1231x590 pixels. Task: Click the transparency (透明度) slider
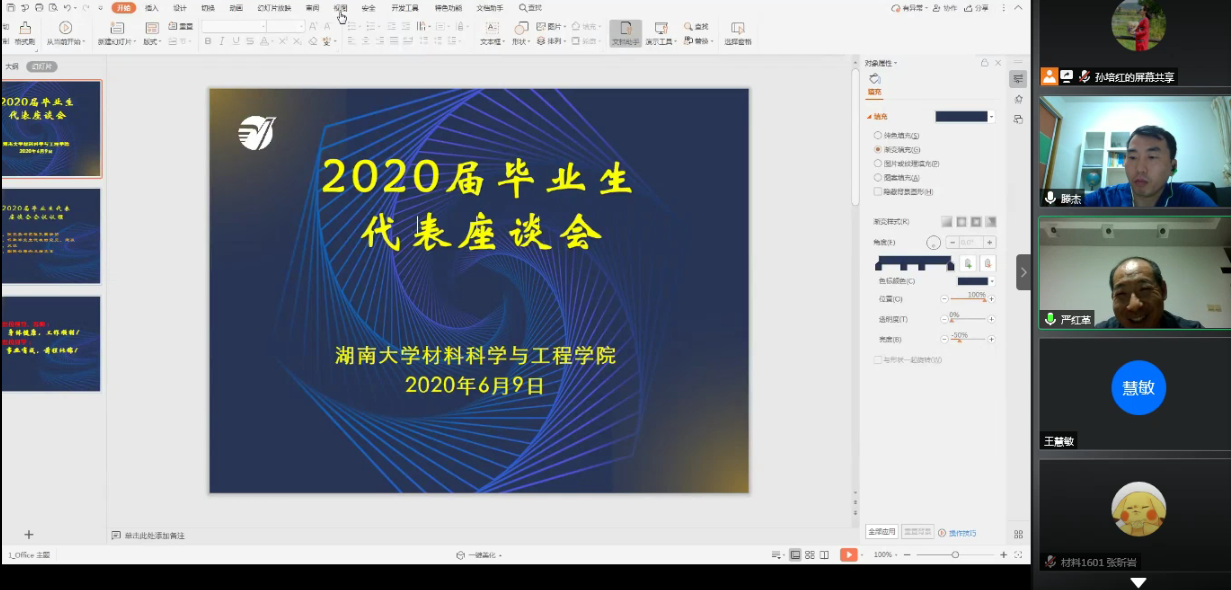coord(967,319)
